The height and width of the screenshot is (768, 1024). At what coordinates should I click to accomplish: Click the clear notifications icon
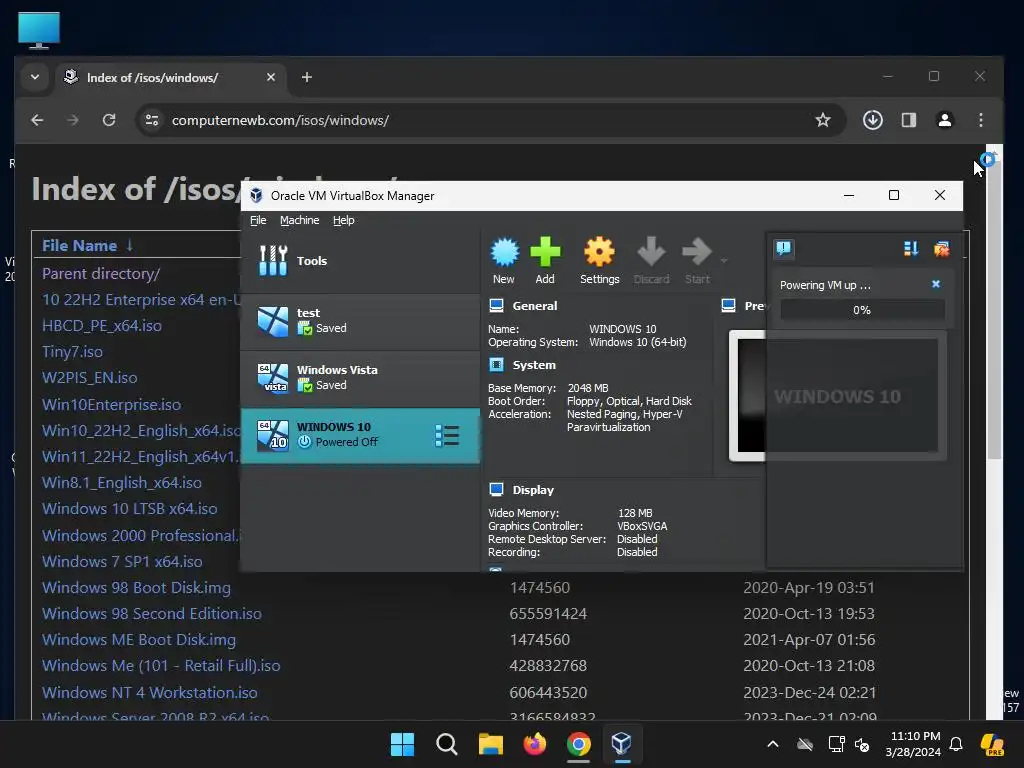pos(941,248)
